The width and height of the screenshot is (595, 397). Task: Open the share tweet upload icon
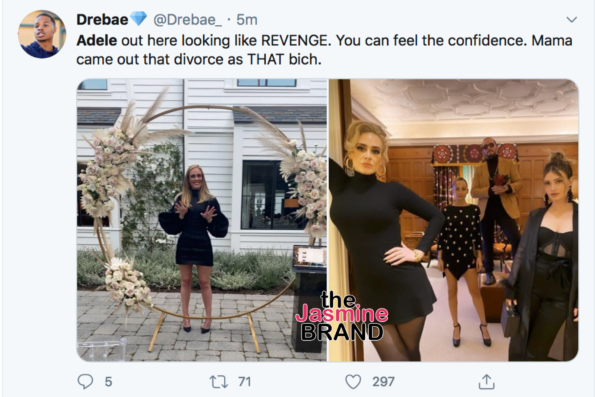[486, 381]
